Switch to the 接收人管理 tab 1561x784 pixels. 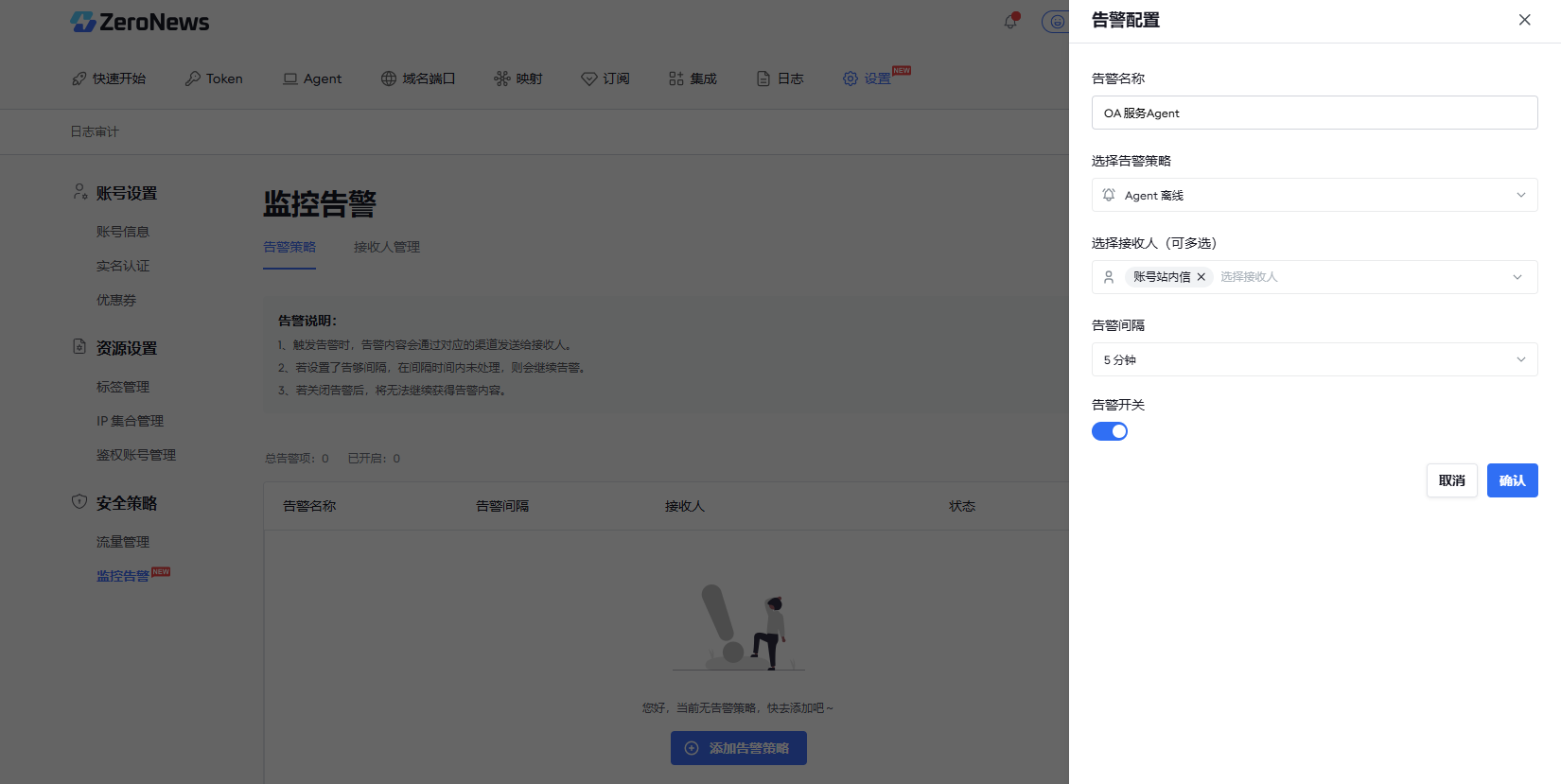pyautogui.click(x=386, y=247)
